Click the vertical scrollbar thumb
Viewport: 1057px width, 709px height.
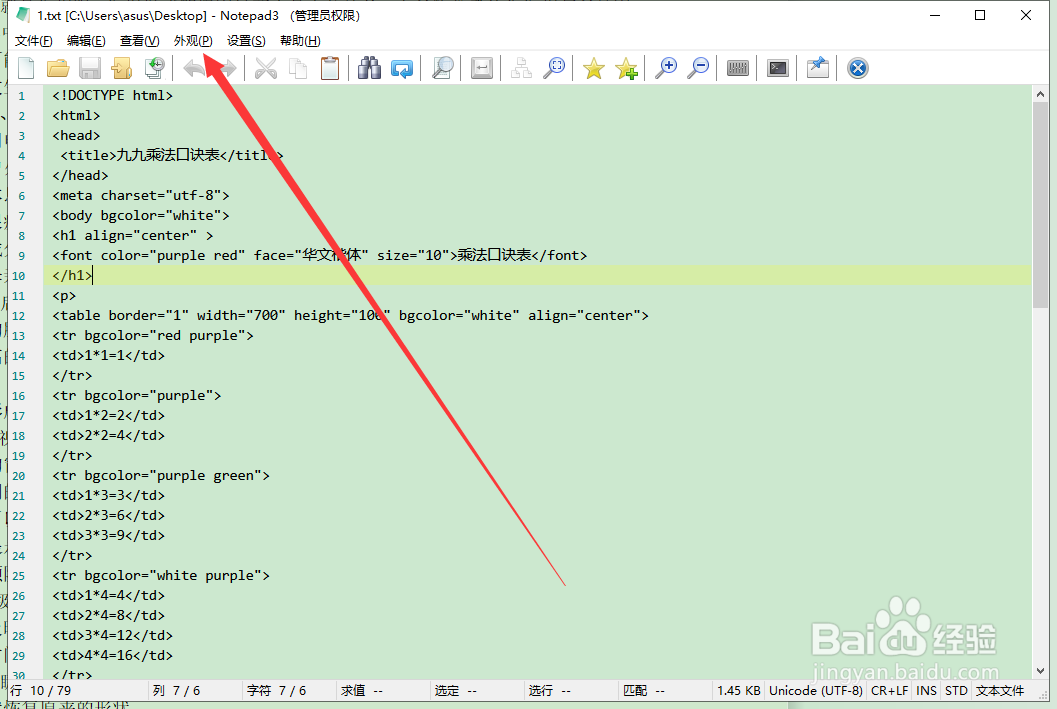(1040, 204)
